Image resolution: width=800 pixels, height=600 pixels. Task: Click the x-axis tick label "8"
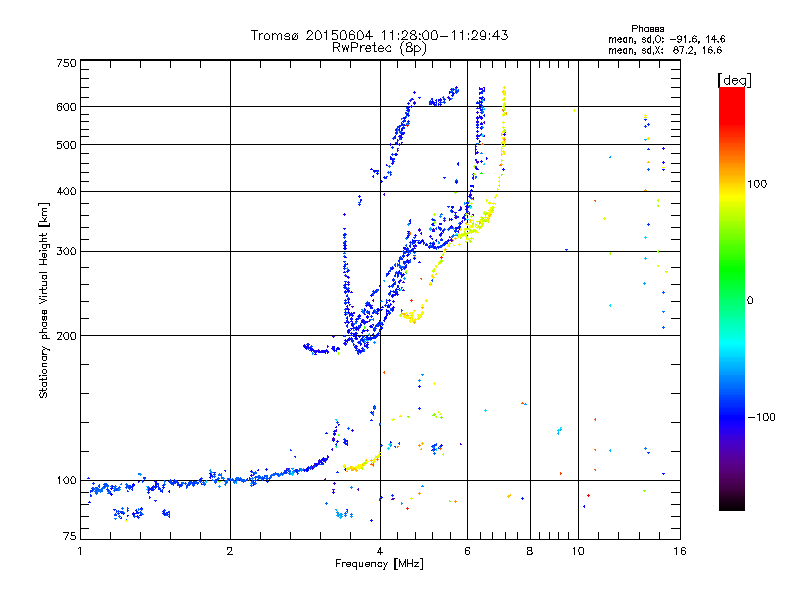click(530, 551)
